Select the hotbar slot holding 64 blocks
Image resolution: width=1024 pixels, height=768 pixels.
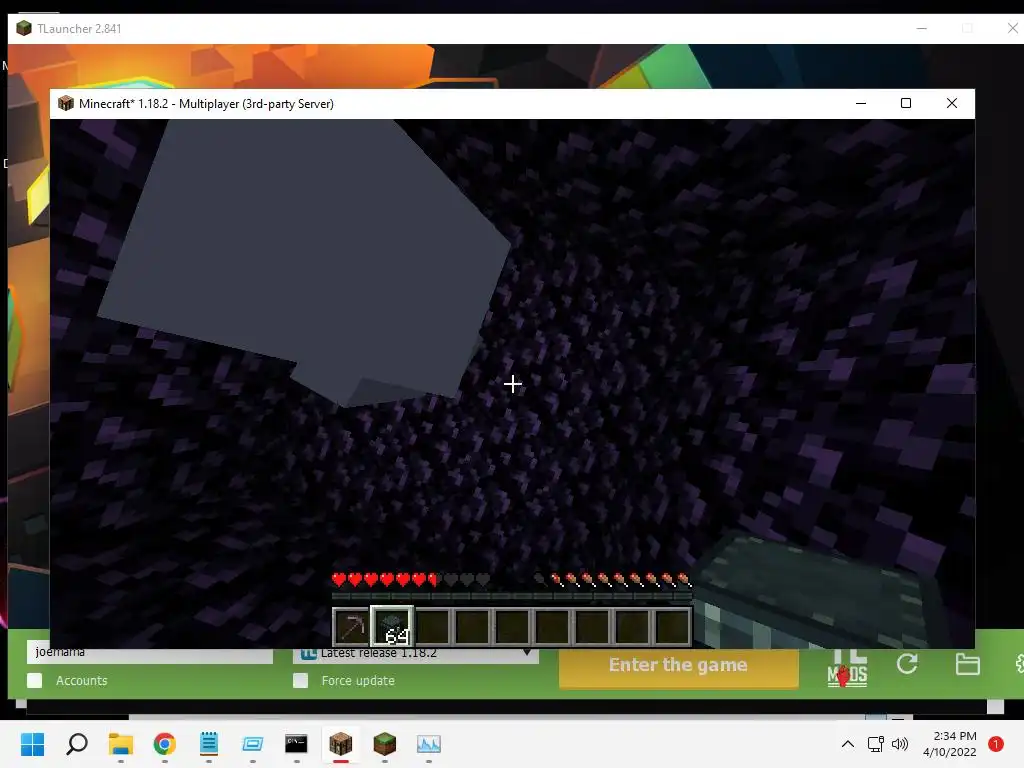tap(392, 627)
